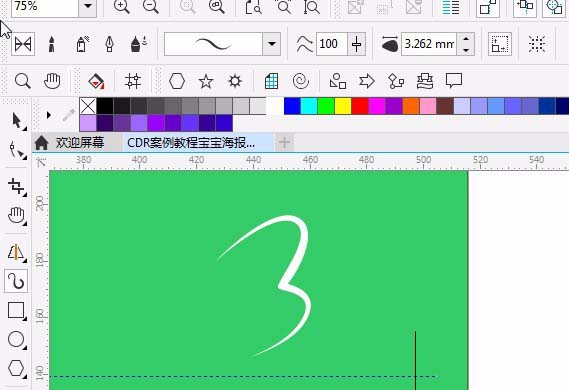Open the zoom level dropdown arrow
Screen dimensions: 569x390
tap(88, 7)
